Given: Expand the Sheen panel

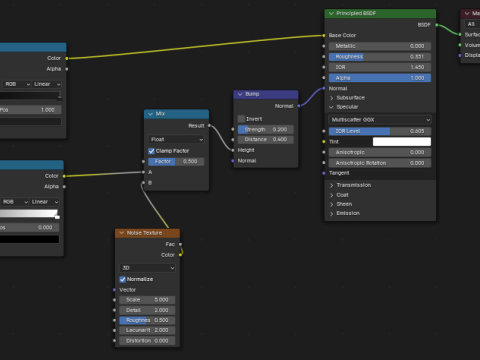Looking at the screenshot, I should 332,204.
